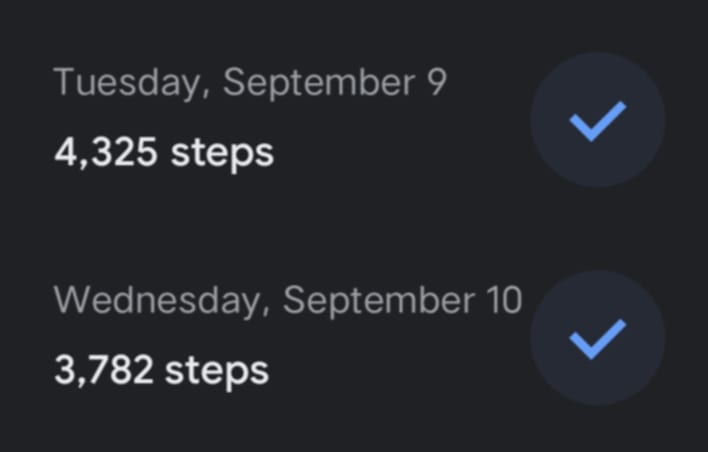
Task: View Tuesday's step count row
Action: pos(250,120)
